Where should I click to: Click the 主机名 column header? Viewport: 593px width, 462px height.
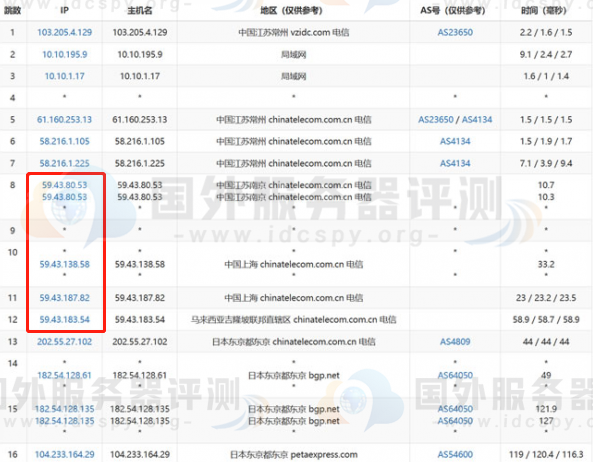(x=140, y=11)
